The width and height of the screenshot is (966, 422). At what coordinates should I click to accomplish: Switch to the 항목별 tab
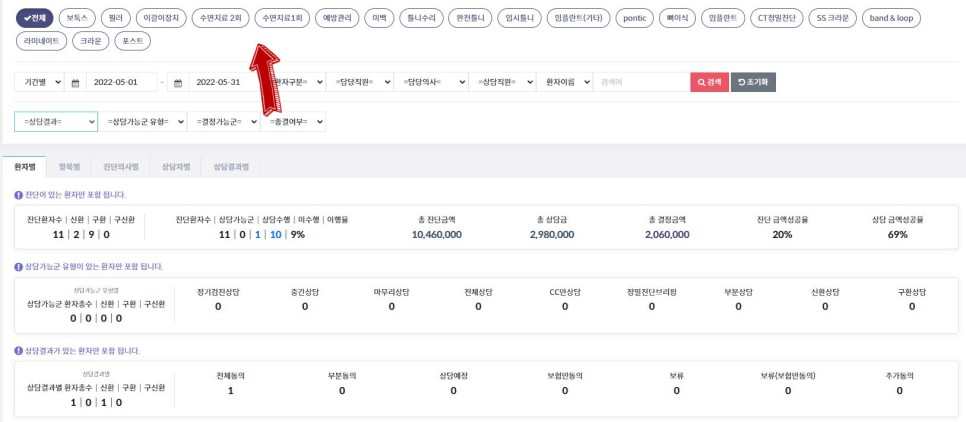pos(69,167)
